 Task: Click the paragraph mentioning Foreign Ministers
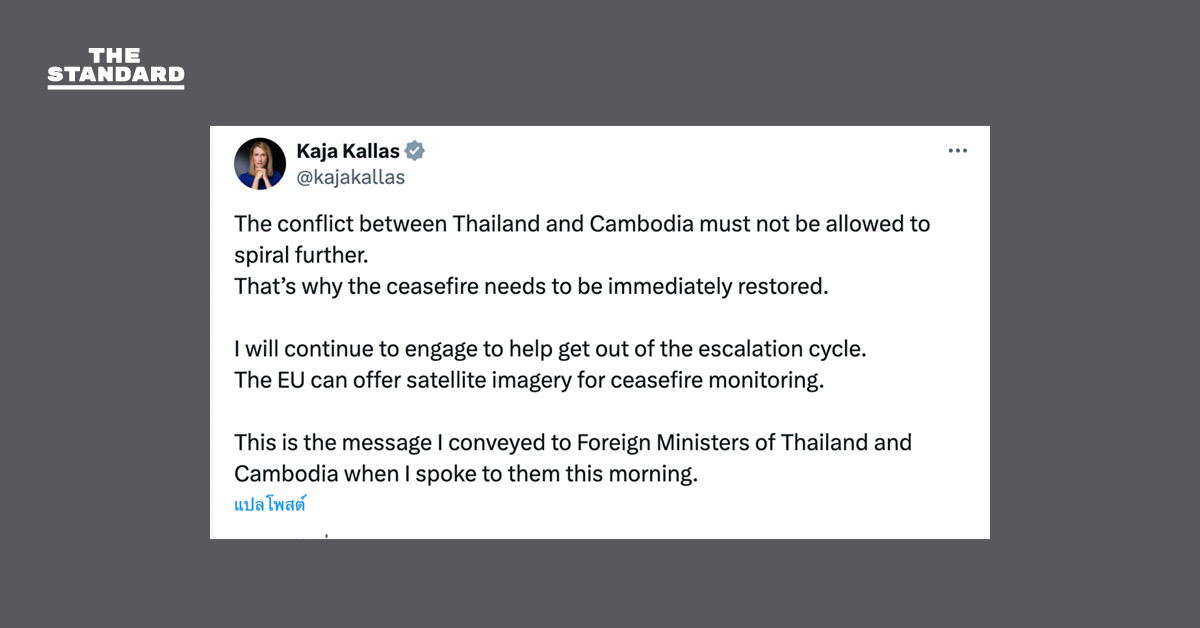[572, 442]
